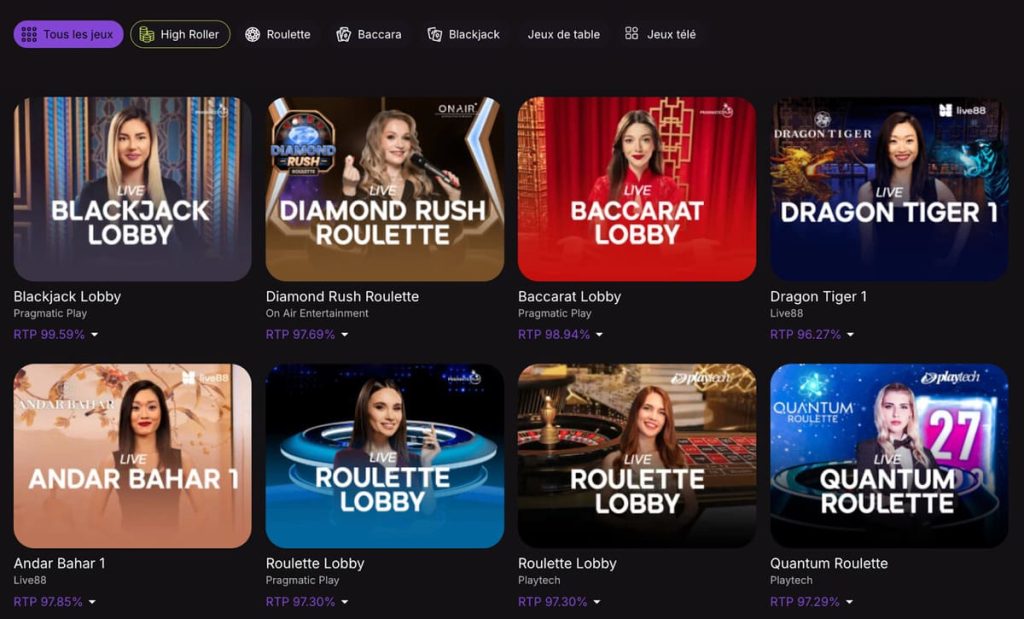
Task: Click Playtech under Quantum Roulette
Action: [x=791, y=580]
